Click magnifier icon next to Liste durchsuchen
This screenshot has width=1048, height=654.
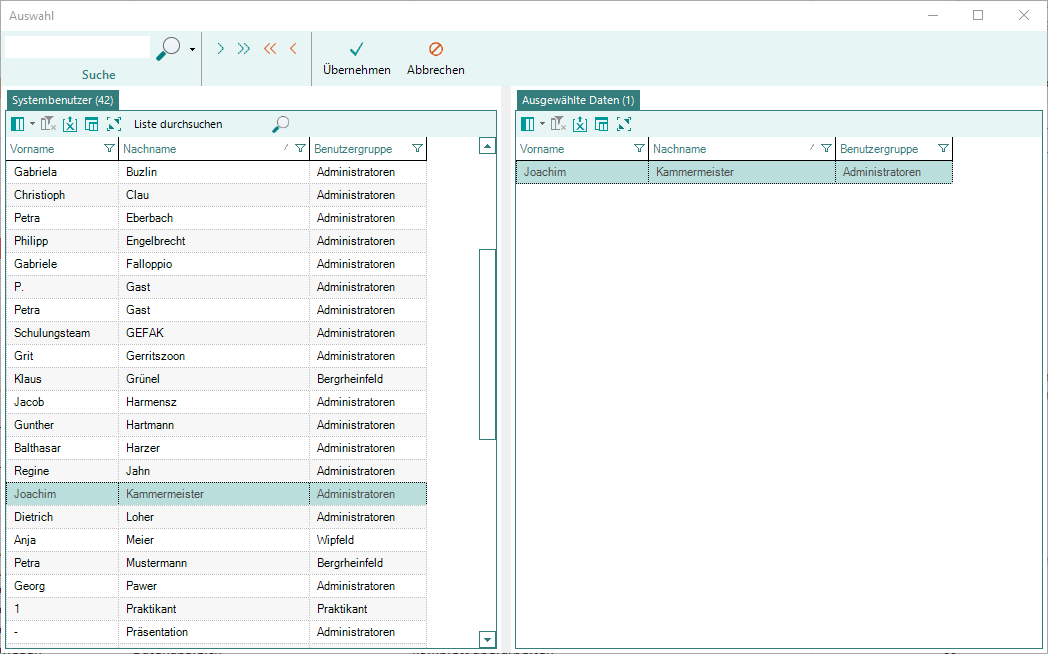coord(281,124)
